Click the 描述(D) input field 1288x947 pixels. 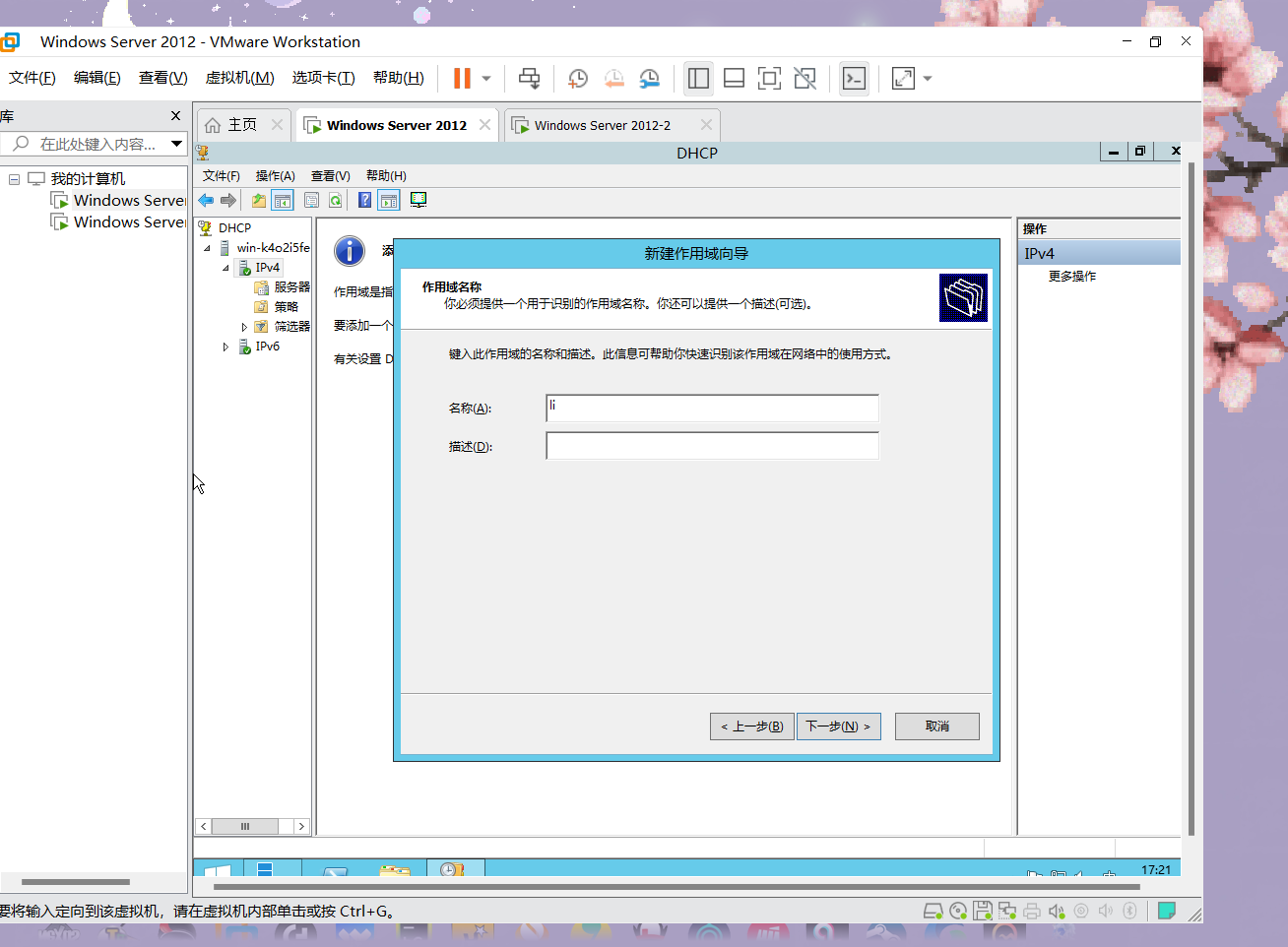712,446
